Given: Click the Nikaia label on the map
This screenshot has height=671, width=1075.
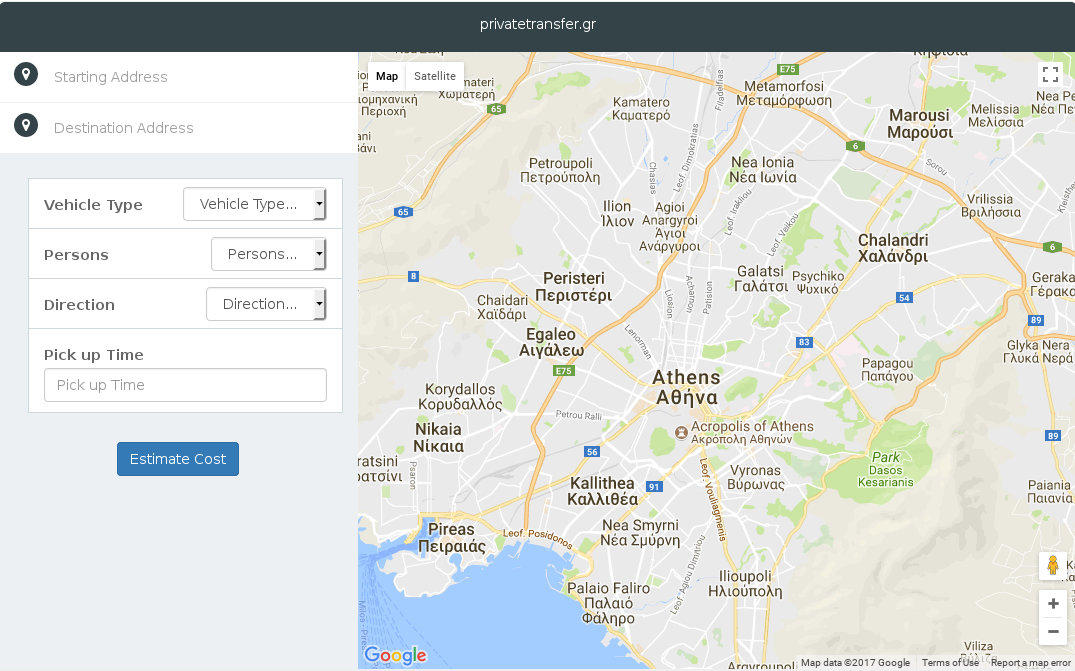Looking at the screenshot, I should click(x=439, y=437).
